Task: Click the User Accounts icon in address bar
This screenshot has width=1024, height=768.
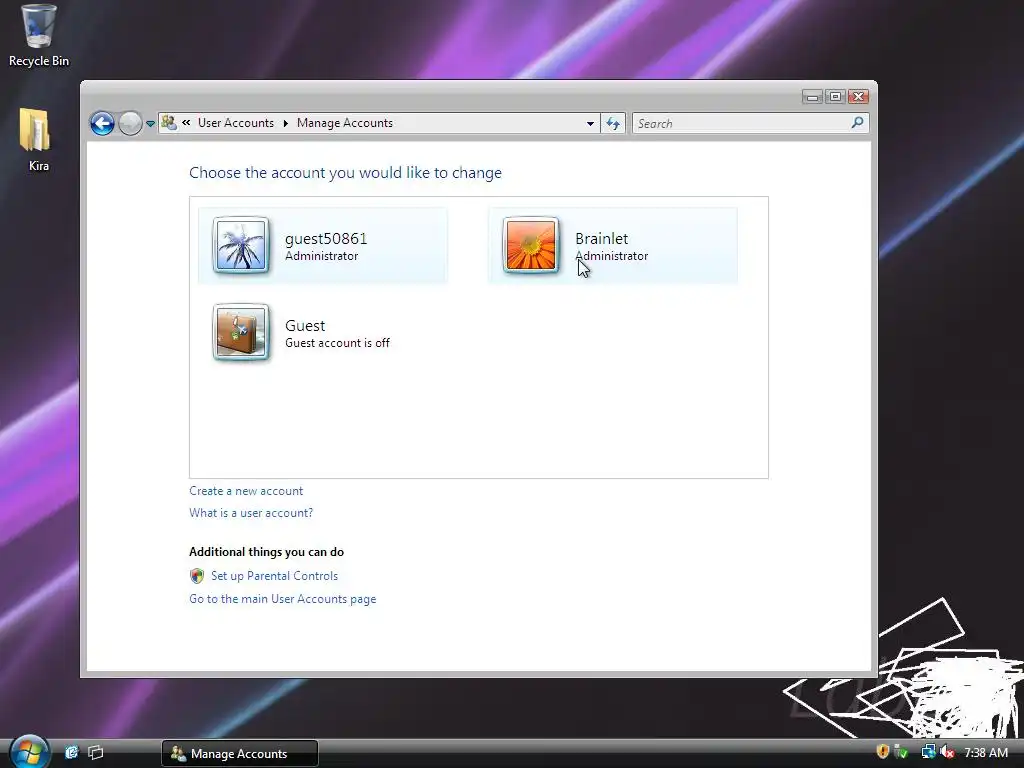Action: (169, 123)
